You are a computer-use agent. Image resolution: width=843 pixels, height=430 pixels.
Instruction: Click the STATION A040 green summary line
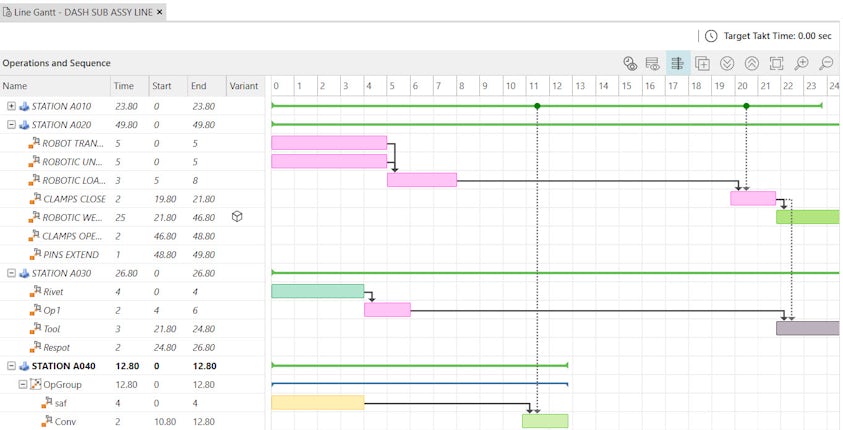coord(420,366)
